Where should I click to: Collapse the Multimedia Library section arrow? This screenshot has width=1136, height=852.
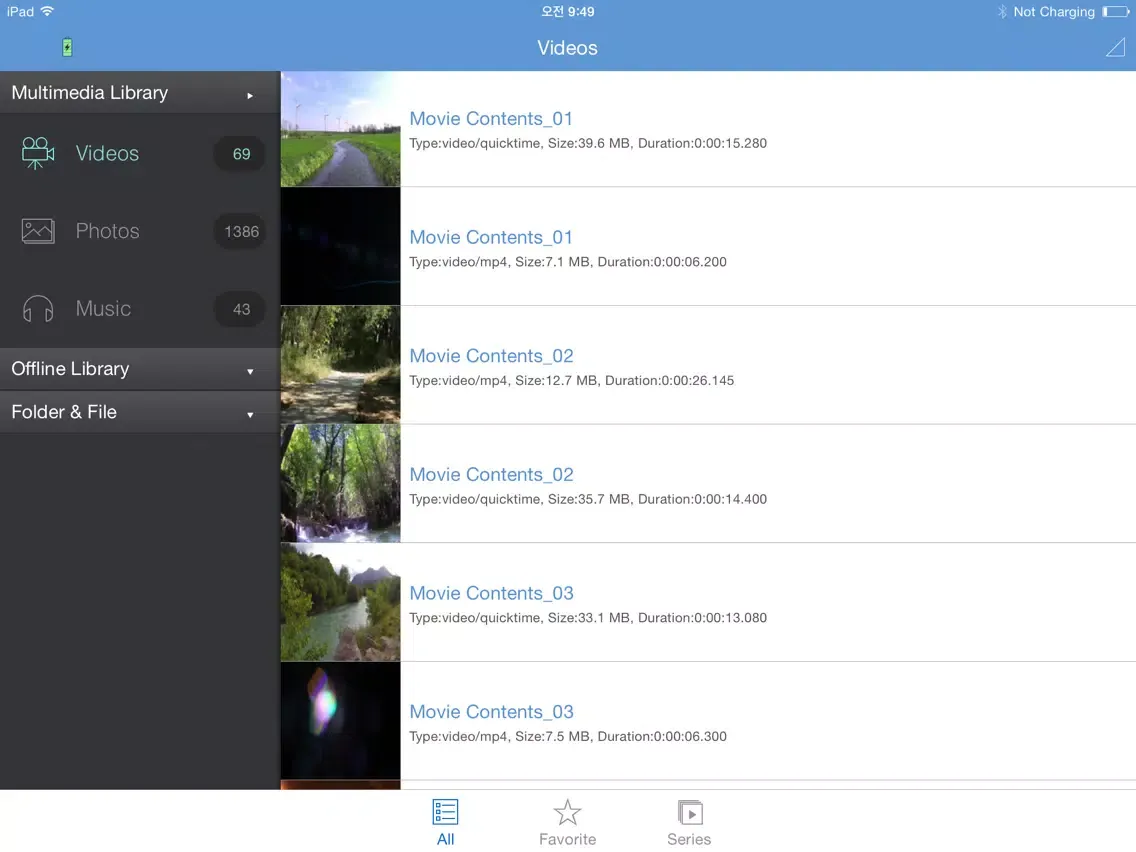250,95
